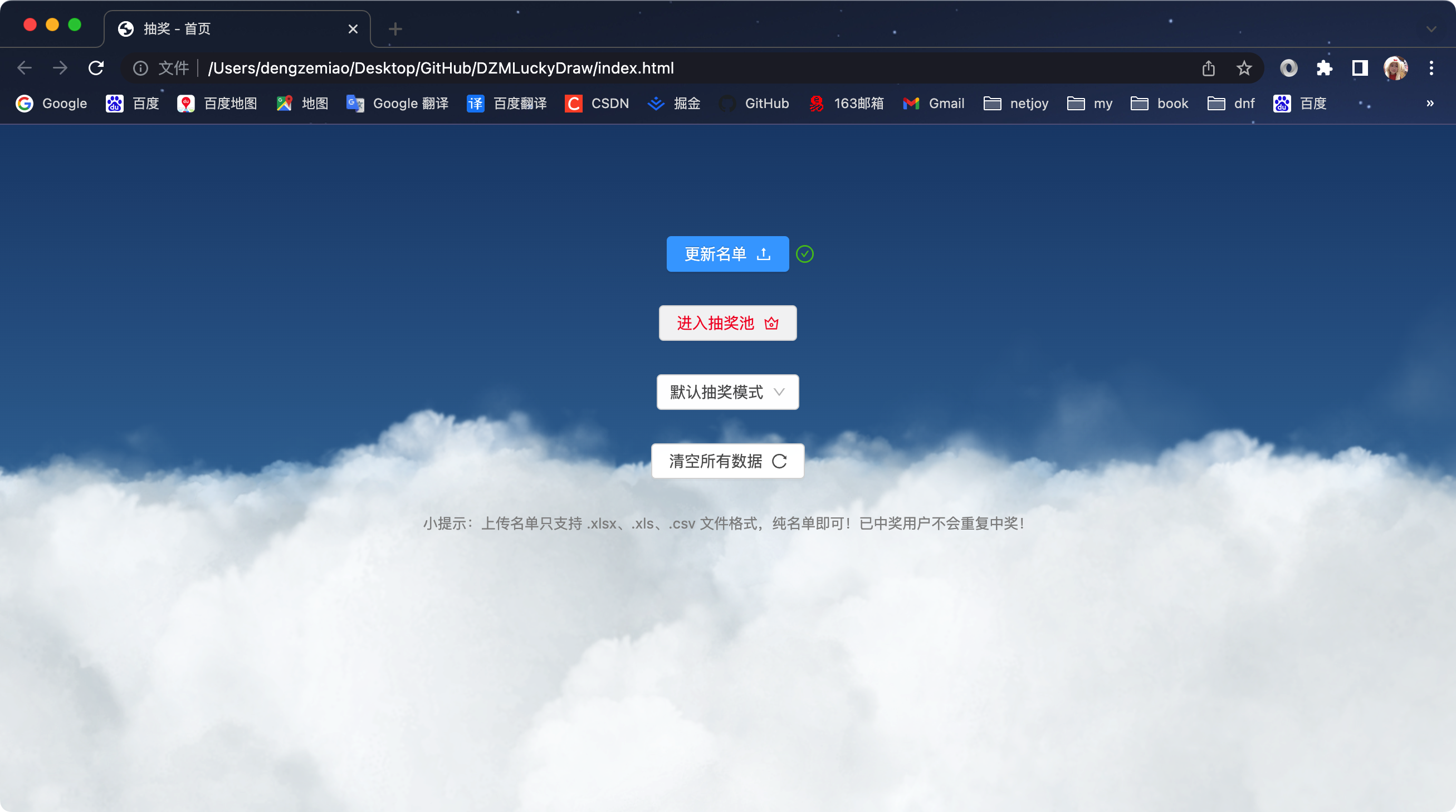Open the 默认抽奖模式 dropdown

coord(727,392)
